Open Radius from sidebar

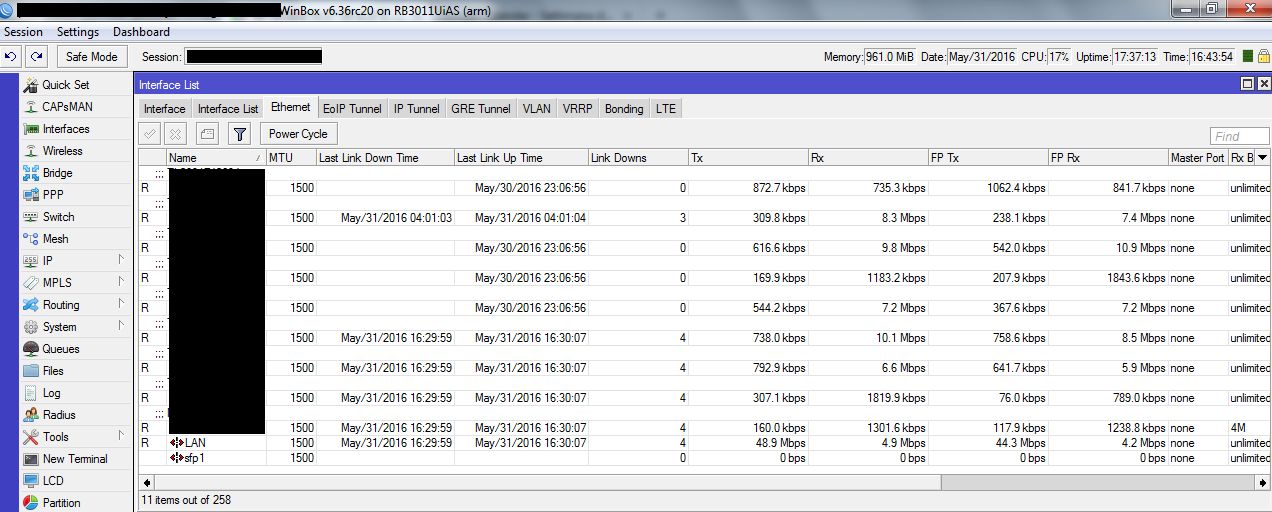(x=58, y=415)
